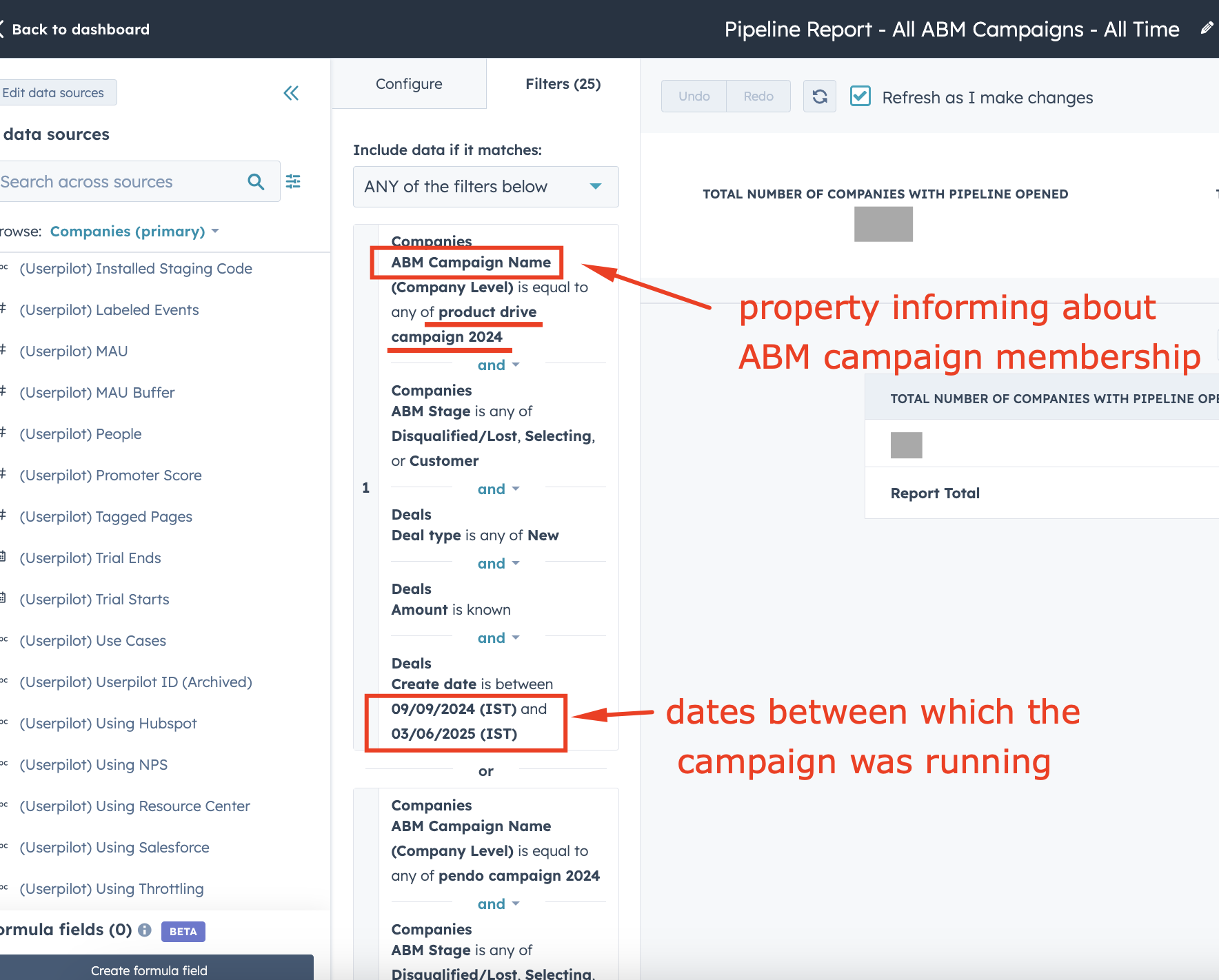Select (Userpilot) Using Salesforce property
The width and height of the screenshot is (1219, 980).
tap(114, 848)
